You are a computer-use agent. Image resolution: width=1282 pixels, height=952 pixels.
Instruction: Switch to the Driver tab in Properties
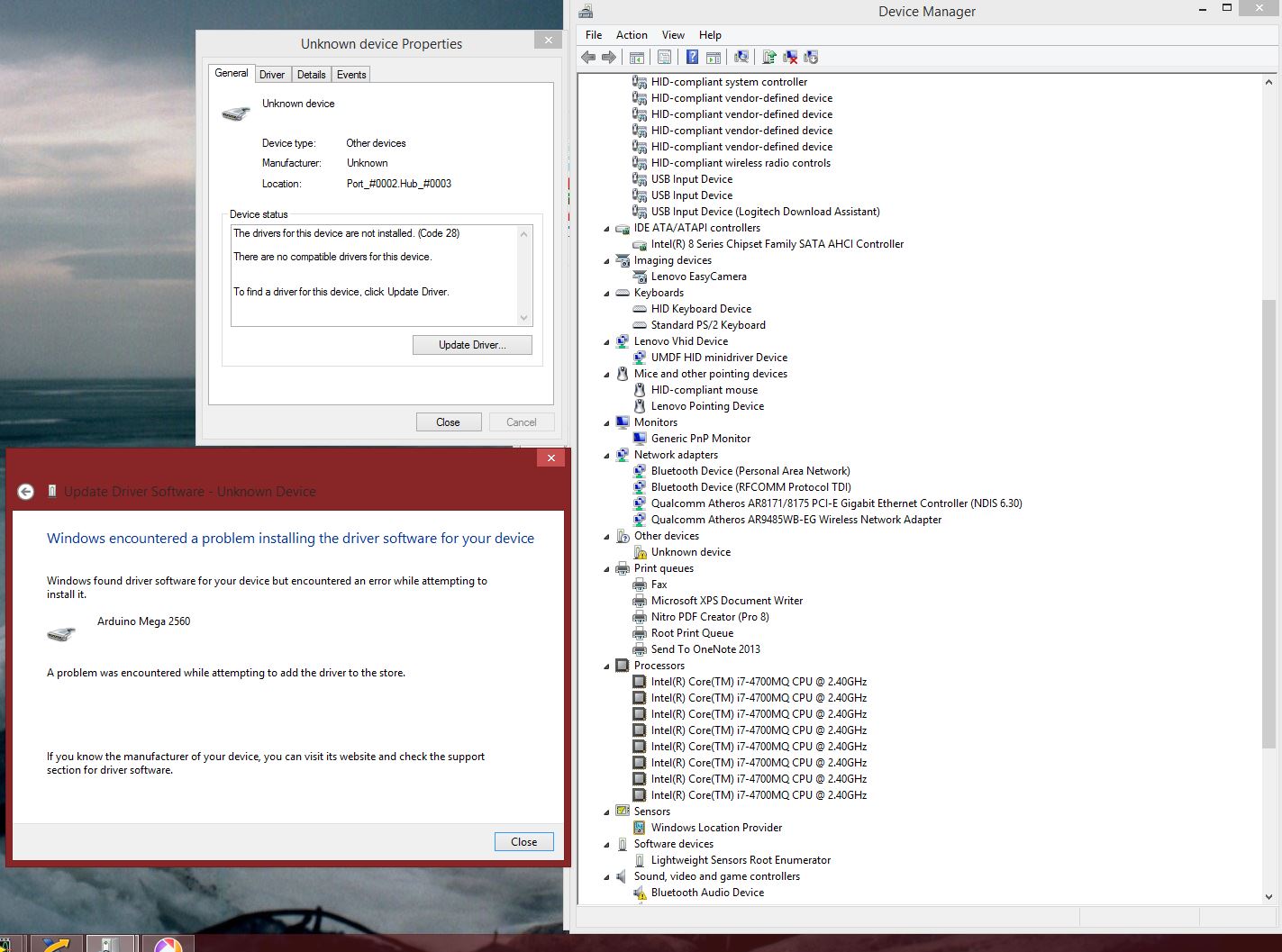[x=272, y=75]
